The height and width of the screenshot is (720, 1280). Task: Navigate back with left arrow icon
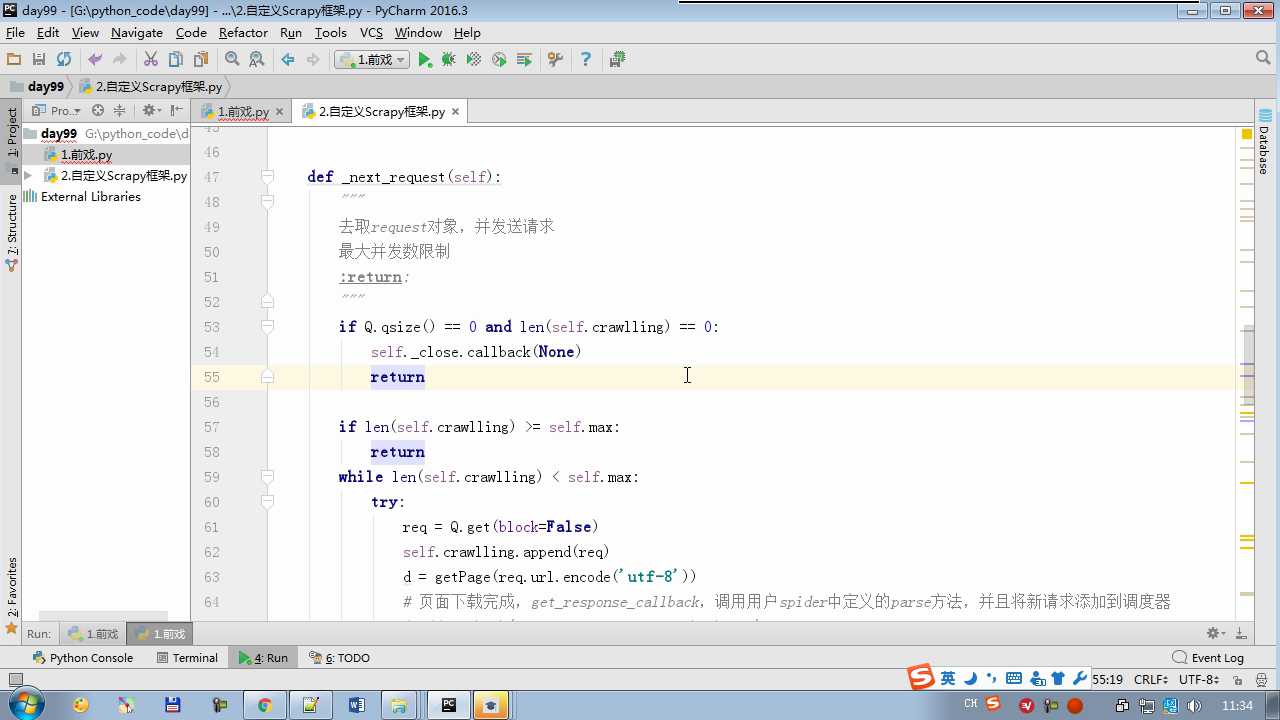(x=288, y=60)
